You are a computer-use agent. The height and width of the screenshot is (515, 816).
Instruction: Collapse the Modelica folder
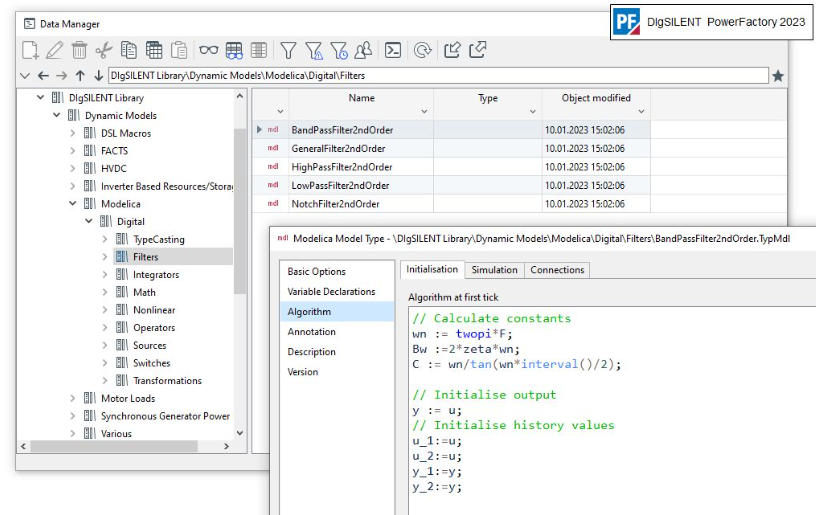72,203
